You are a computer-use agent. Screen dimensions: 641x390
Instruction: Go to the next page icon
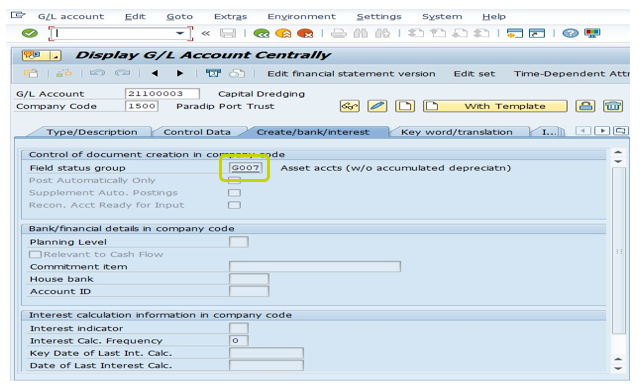pyautogui.click(x=459, y=33)
